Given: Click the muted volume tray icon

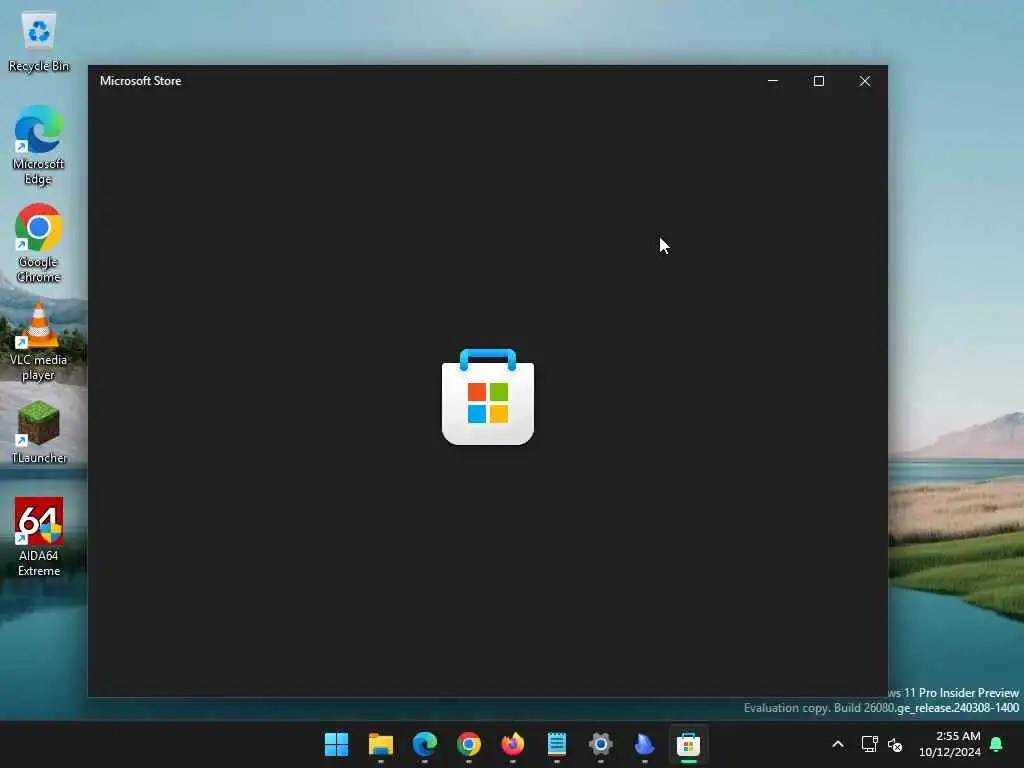Looking at the screenshot, I should point(895,744).
